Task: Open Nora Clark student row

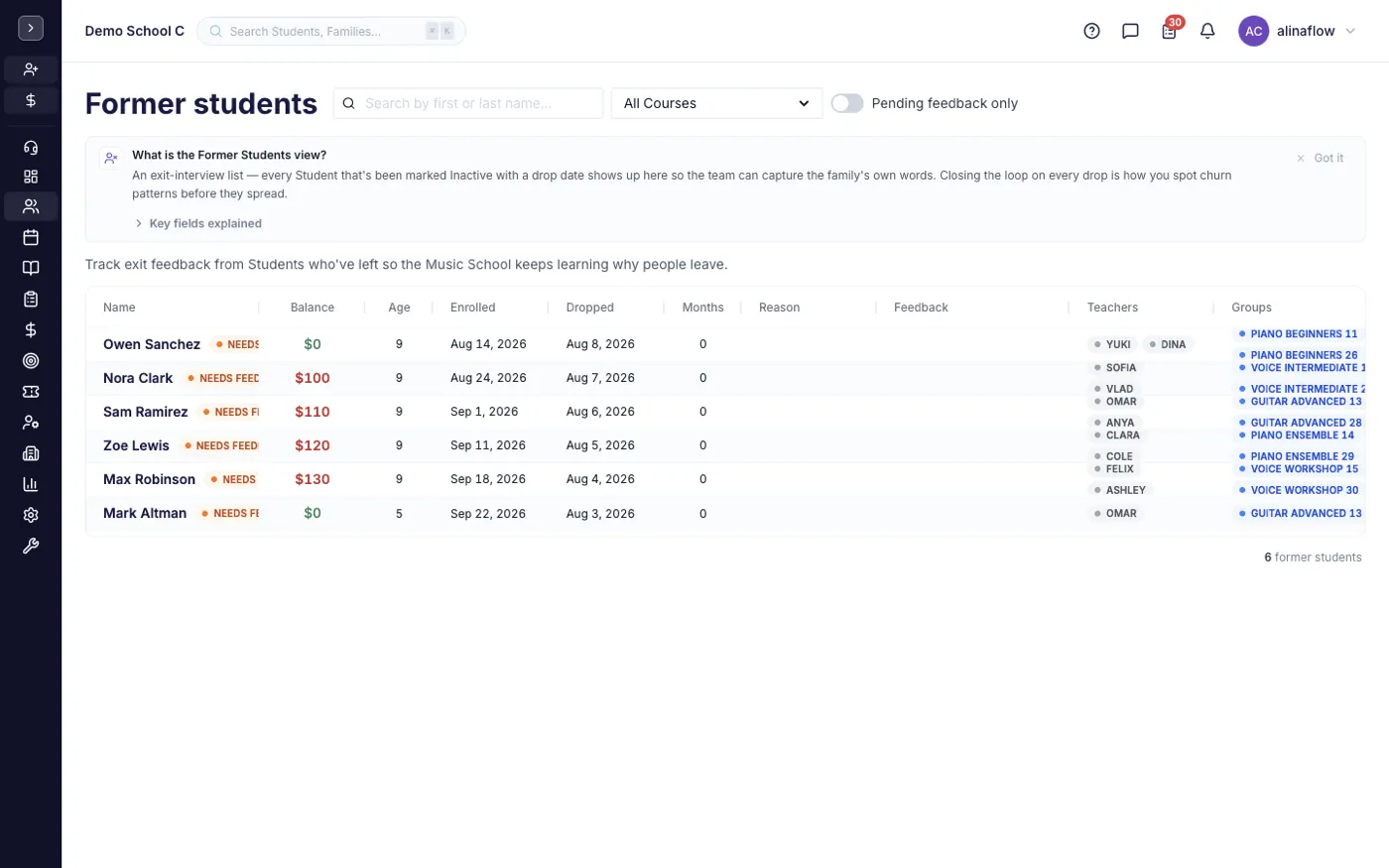Action: tap(725, 378)
